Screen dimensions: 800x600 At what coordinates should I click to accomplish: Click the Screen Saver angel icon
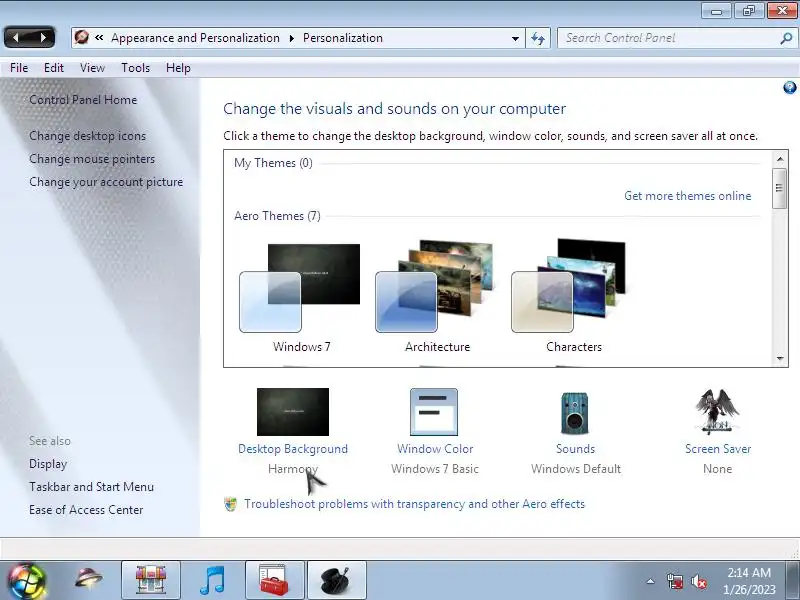pyautogui.click(x=717, y=412)
